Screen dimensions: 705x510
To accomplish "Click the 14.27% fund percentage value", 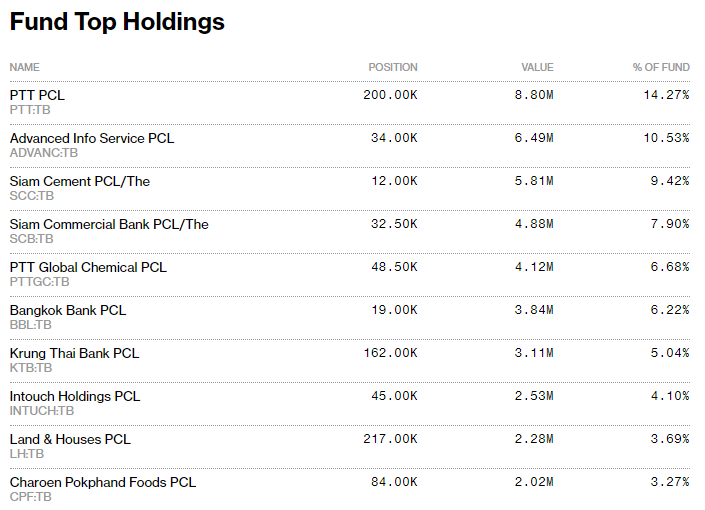I will (666, 95).
